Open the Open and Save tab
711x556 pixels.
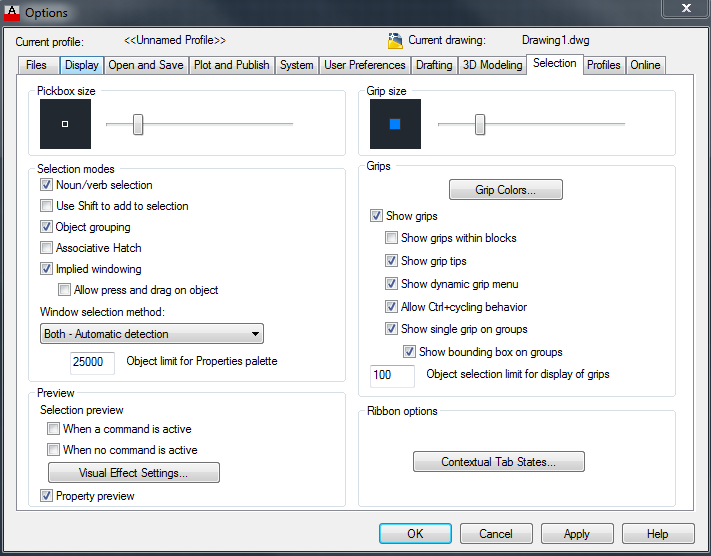tap(146, 65)
